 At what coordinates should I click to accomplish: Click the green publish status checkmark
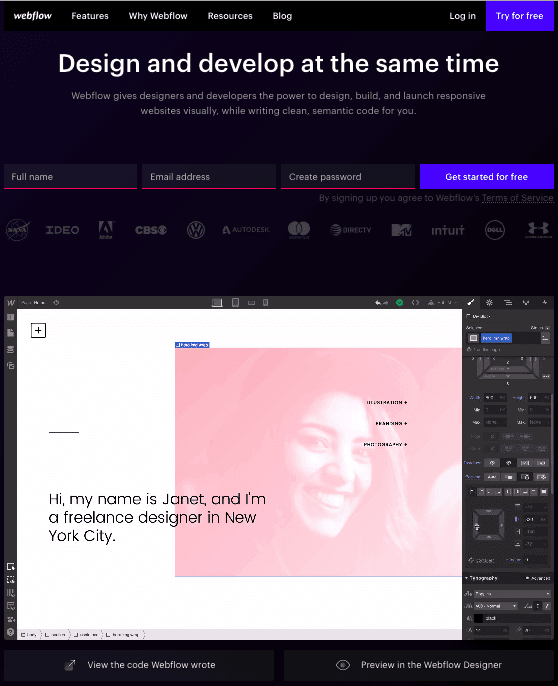(x=400, y=302)
